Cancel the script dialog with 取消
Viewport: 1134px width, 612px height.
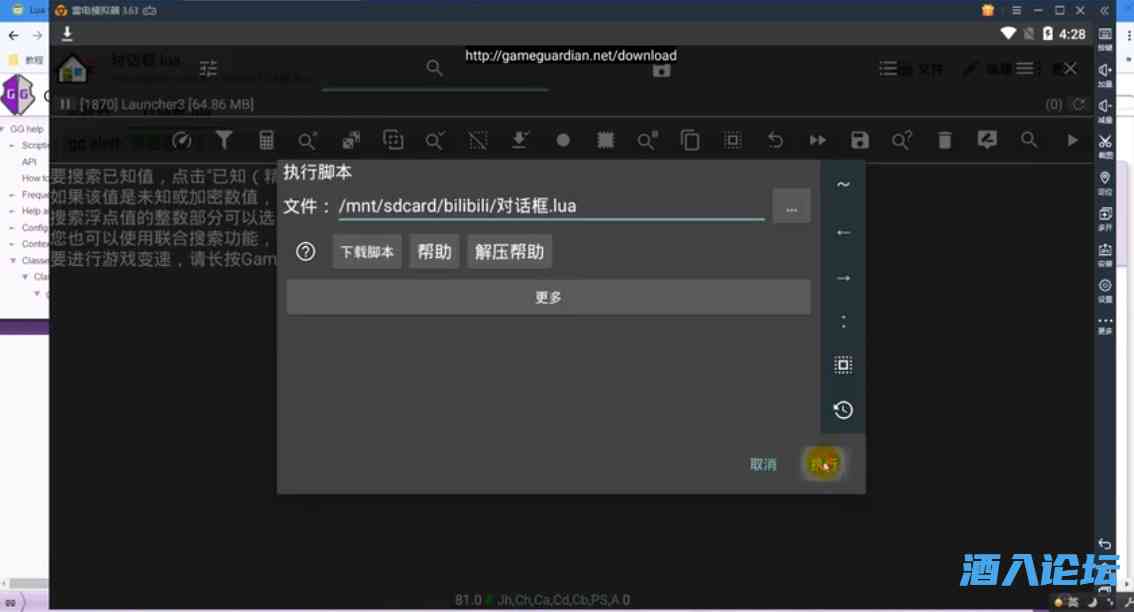click(763, 464)
